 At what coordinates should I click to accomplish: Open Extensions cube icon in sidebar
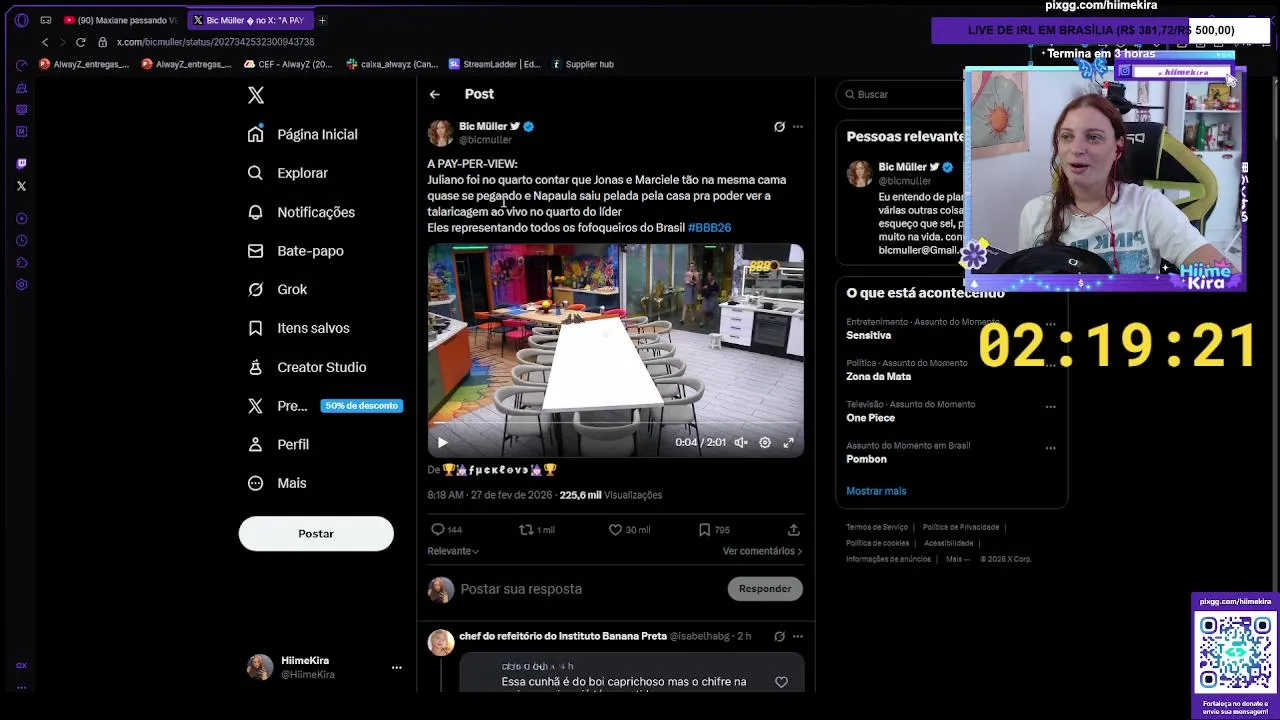(21, 262)
